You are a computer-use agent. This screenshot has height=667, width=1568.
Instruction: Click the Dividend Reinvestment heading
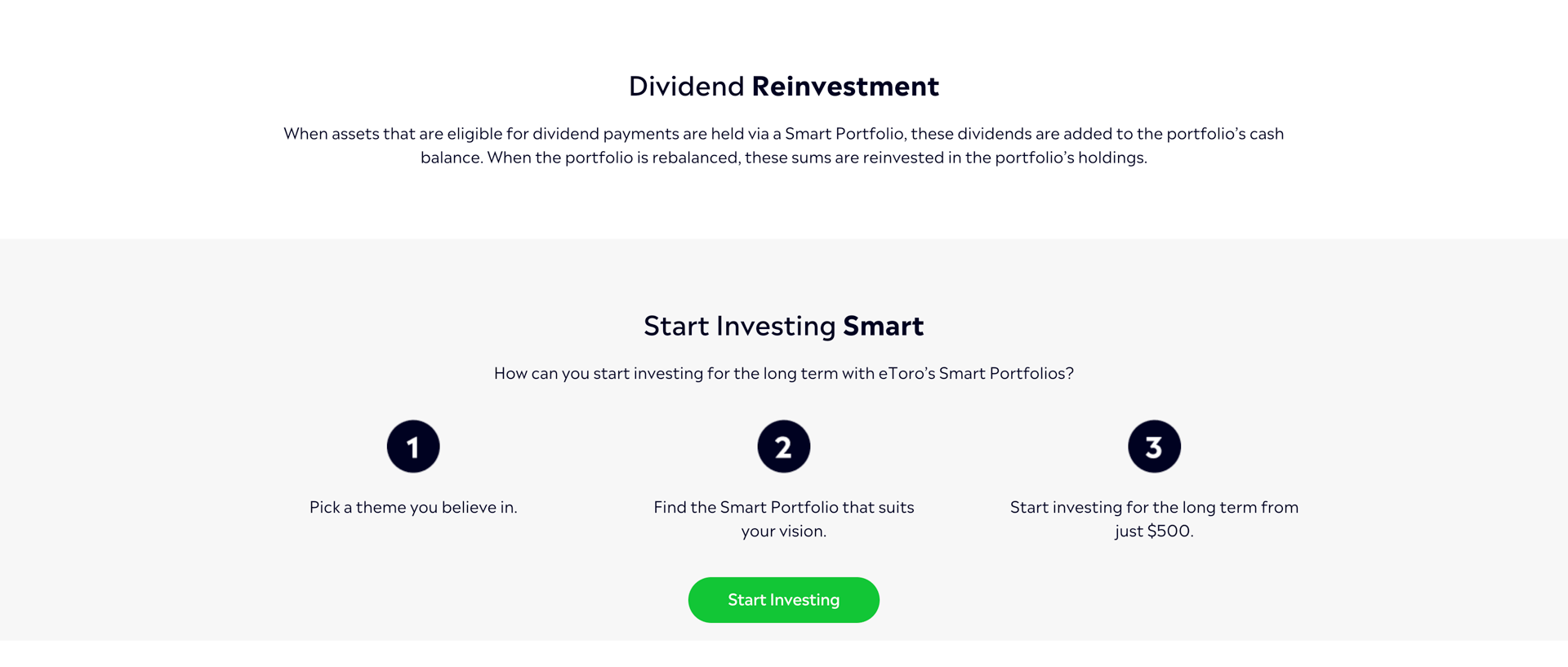point(784,86)
